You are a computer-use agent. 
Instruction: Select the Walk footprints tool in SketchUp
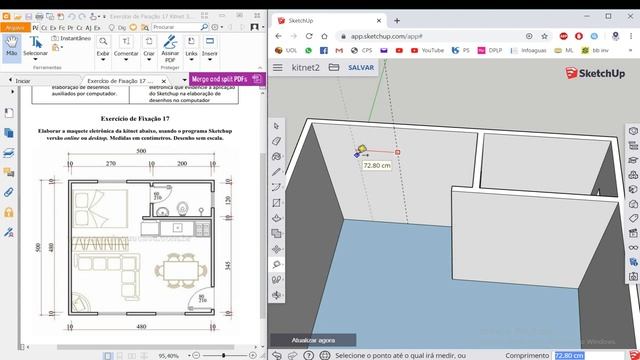tap(276, 280)
